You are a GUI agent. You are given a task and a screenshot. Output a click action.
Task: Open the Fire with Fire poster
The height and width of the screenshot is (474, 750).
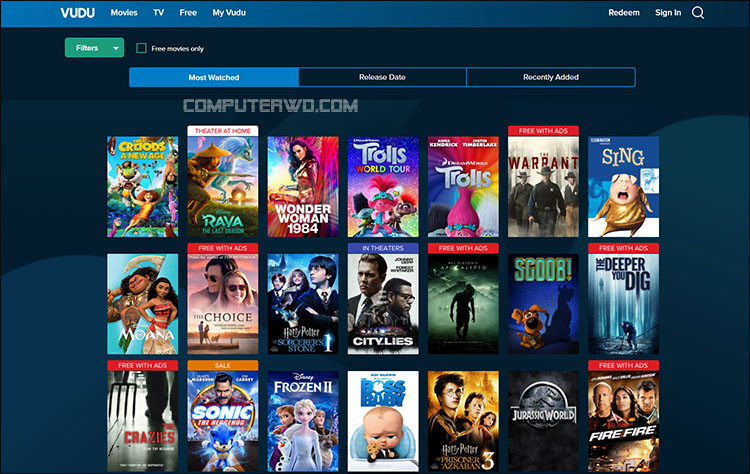click(623, 421)
